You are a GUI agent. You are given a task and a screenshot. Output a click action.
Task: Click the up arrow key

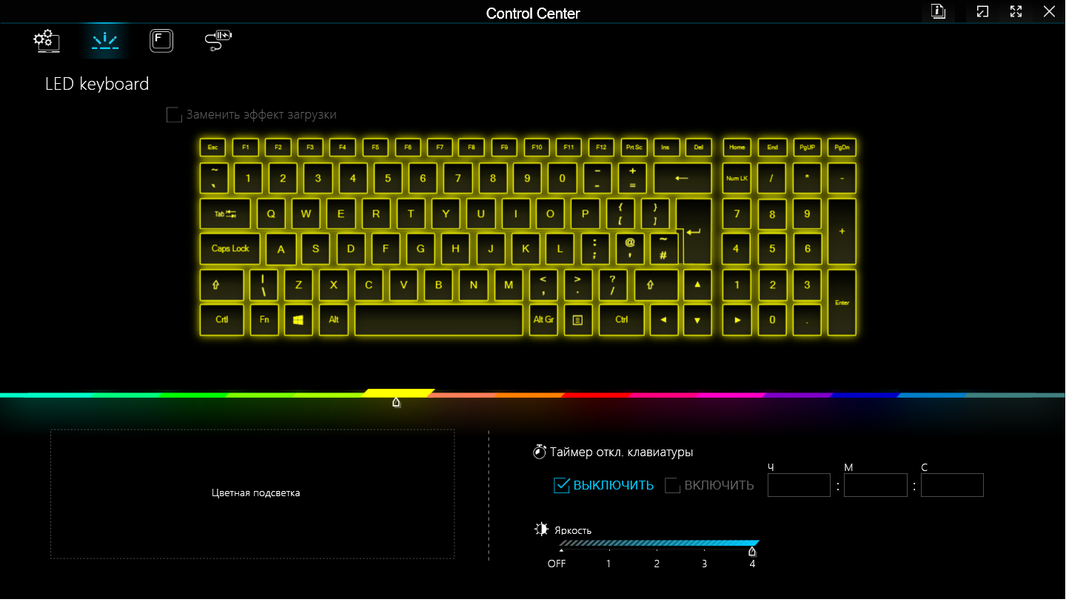[x=698, y=285]
